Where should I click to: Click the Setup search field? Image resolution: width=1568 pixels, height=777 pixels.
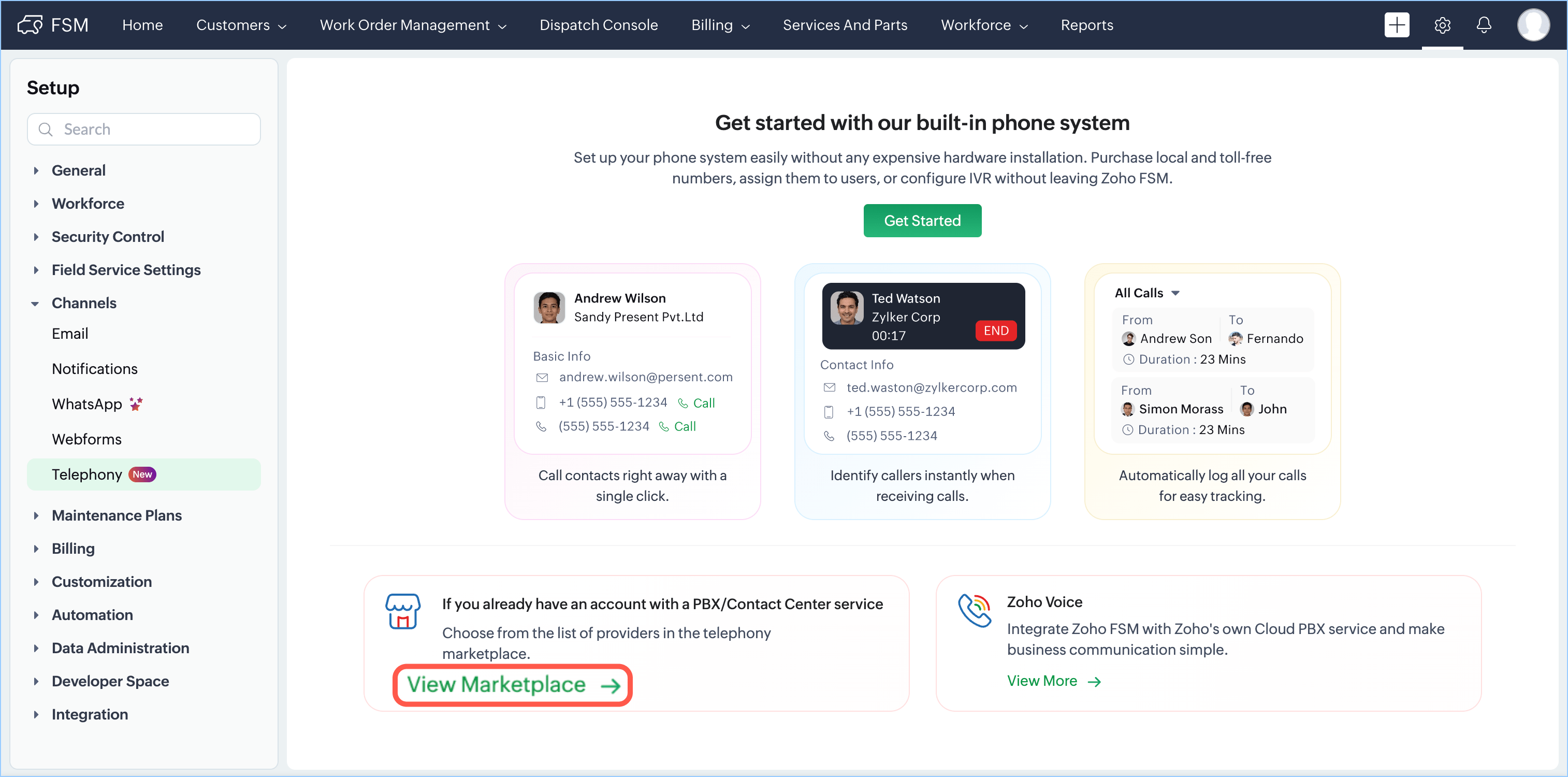click(x=143, y=129)
